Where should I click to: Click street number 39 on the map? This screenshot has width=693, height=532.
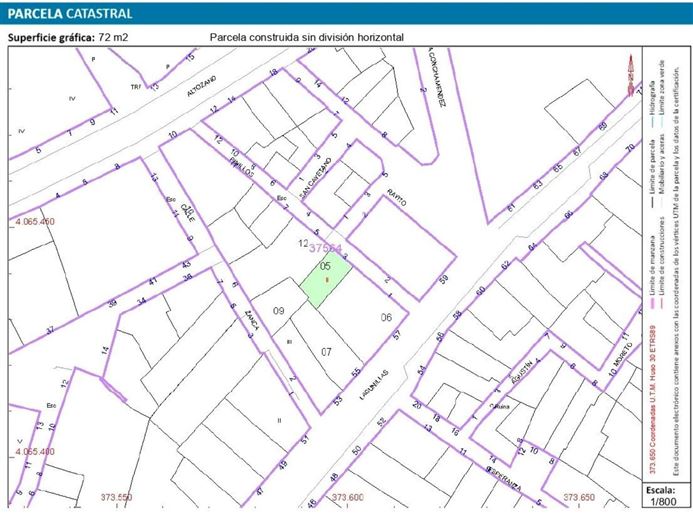click(113, 304)
